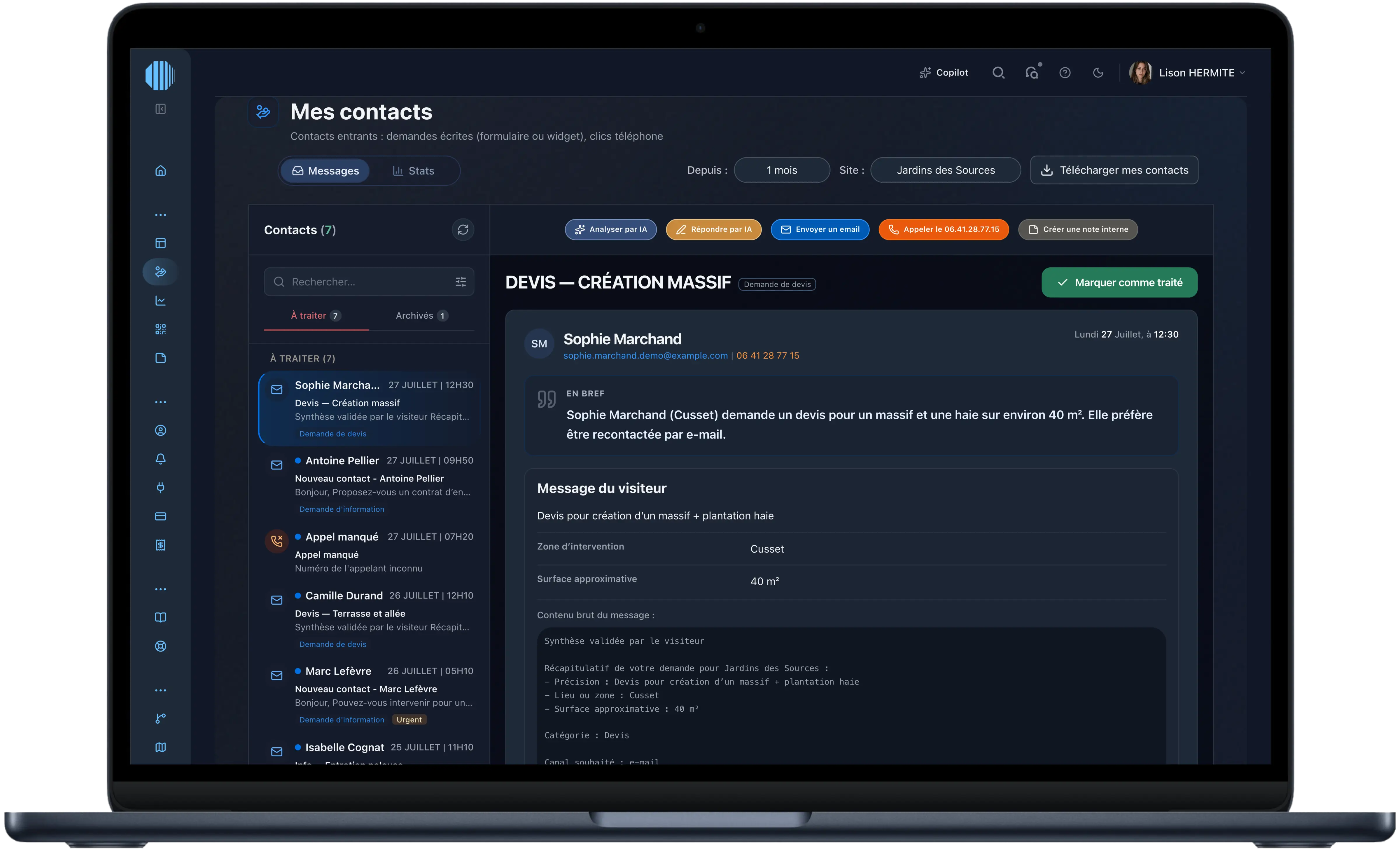This screenshot has height=850, width=1400.
Task: Open the user account circle icon in sidebar
Action: (x=161, y=430)
